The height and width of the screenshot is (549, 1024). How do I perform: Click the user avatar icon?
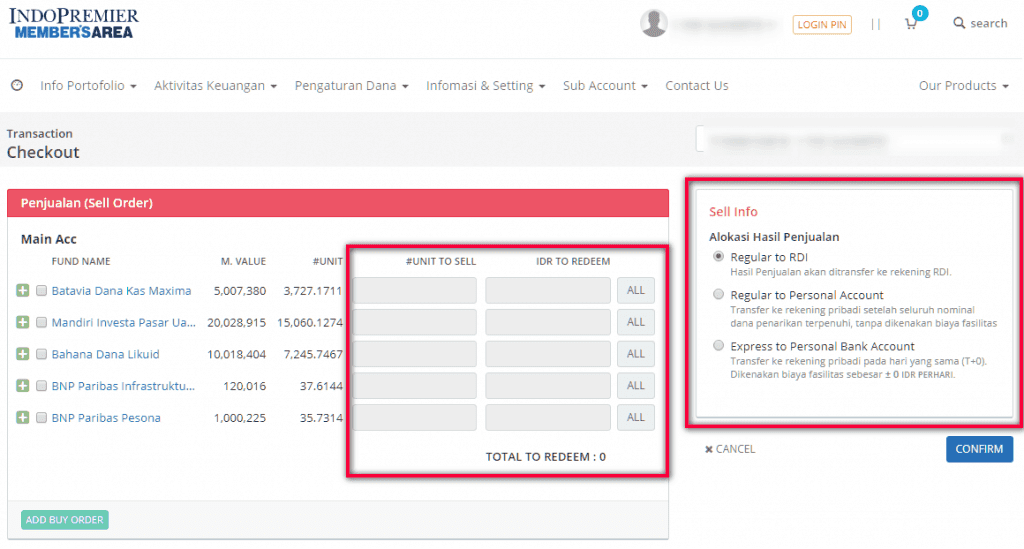click(654, 23)
